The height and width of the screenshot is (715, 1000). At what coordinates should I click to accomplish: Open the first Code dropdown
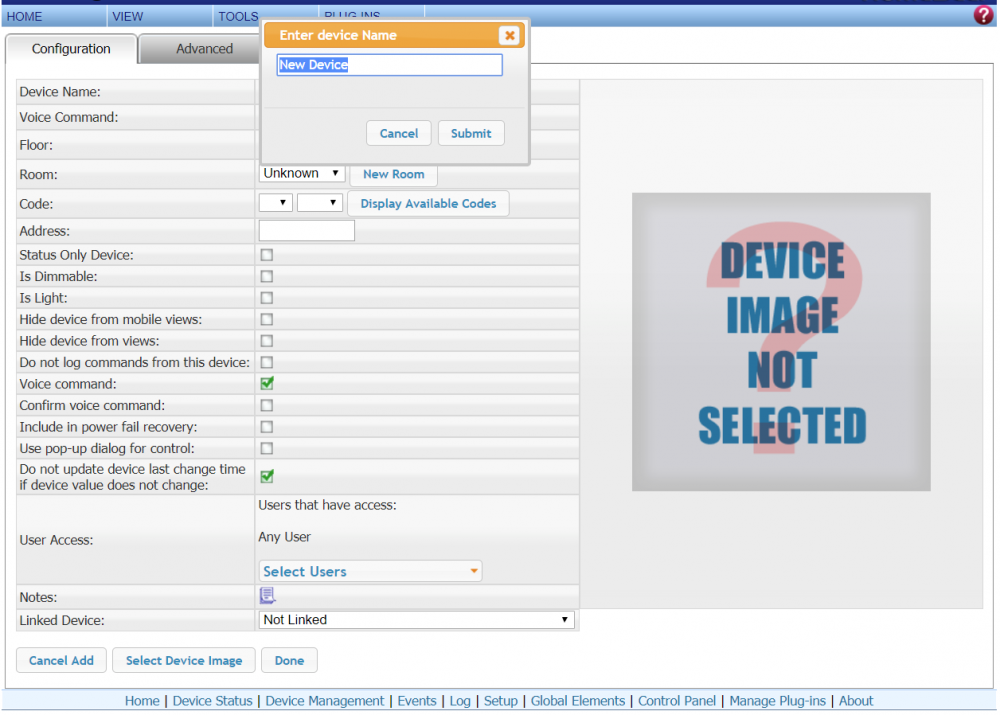[275, 203]
